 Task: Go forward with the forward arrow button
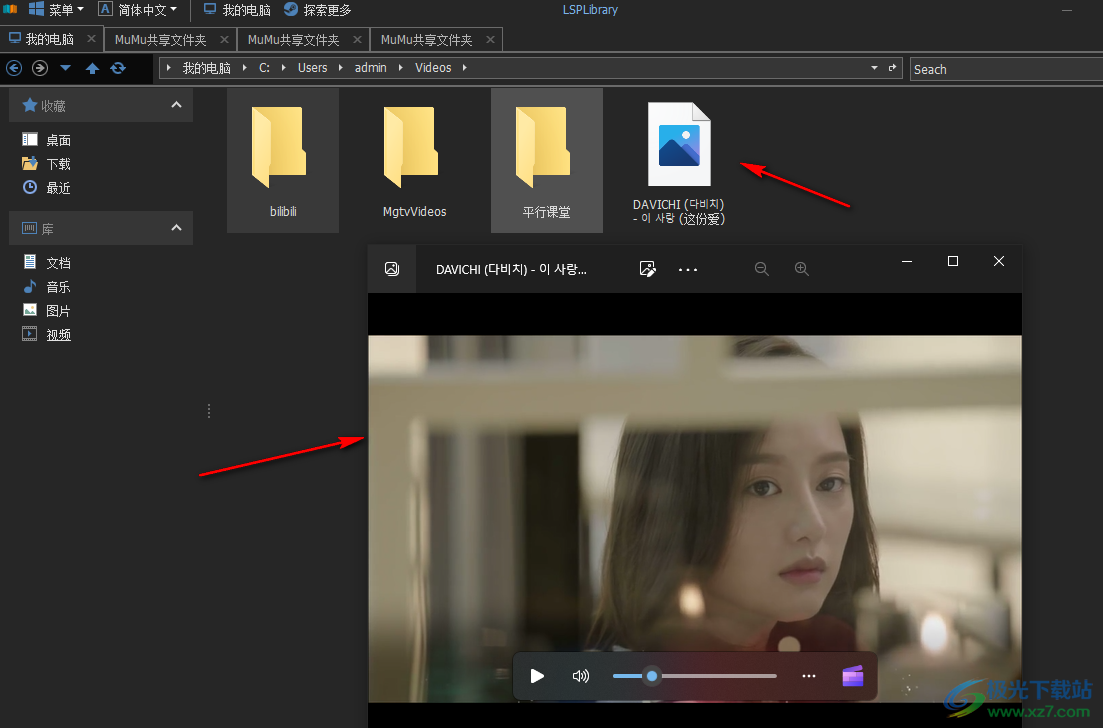[x=40, y=68]
